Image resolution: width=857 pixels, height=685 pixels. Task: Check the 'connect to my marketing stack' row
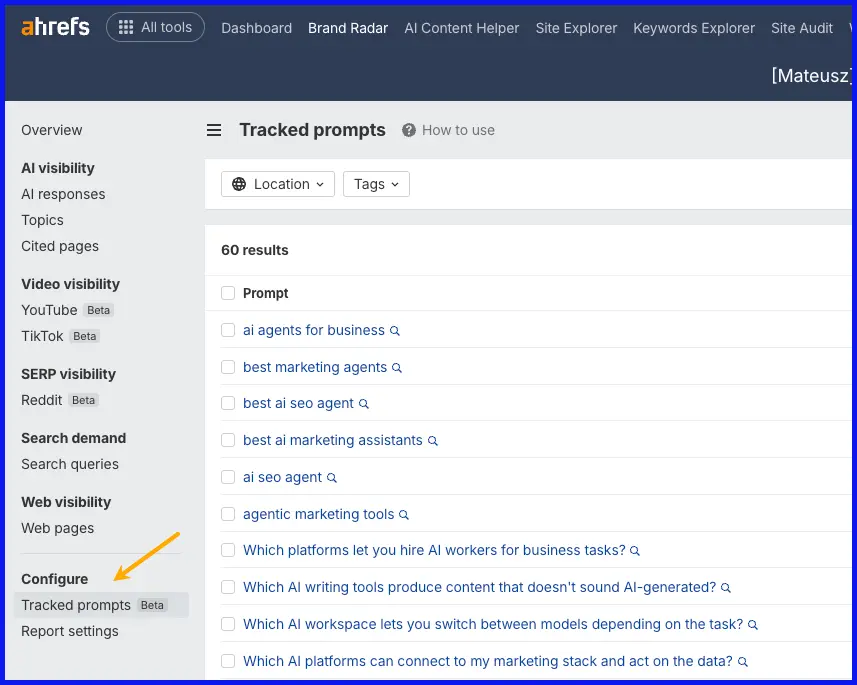pos(228,661)
